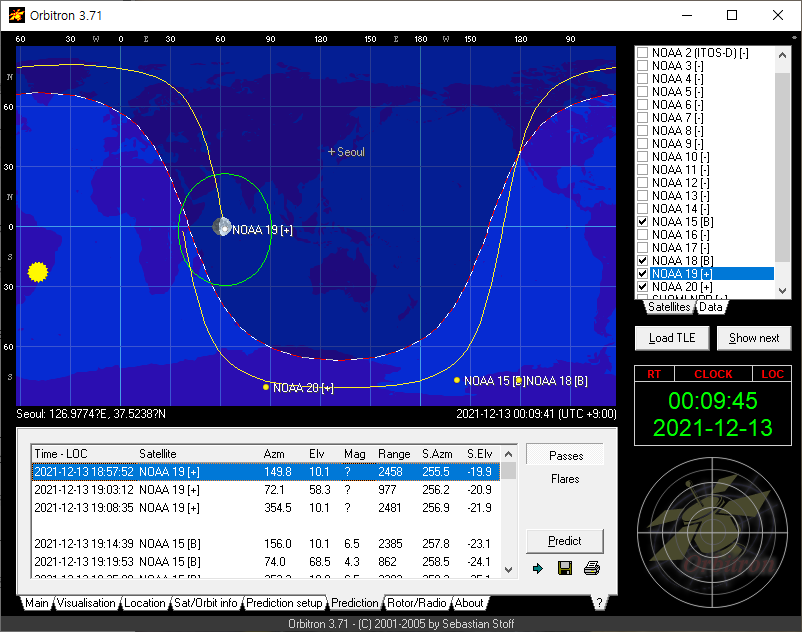Check the NOAA 14 [-] satellite

click(643, 209)
